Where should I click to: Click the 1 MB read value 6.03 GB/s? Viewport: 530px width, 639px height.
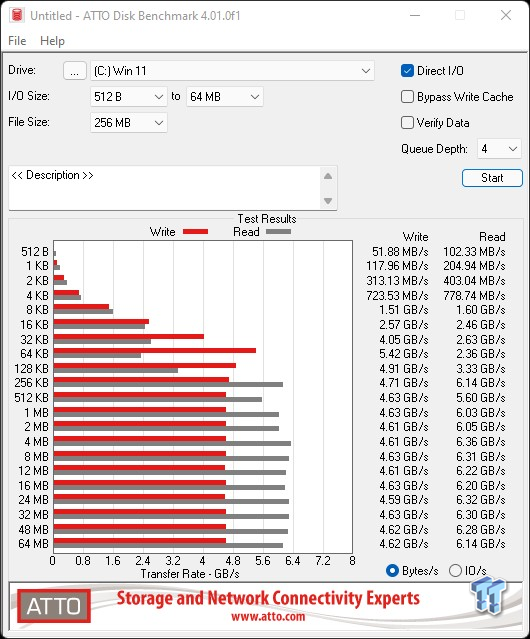[481, 413]
